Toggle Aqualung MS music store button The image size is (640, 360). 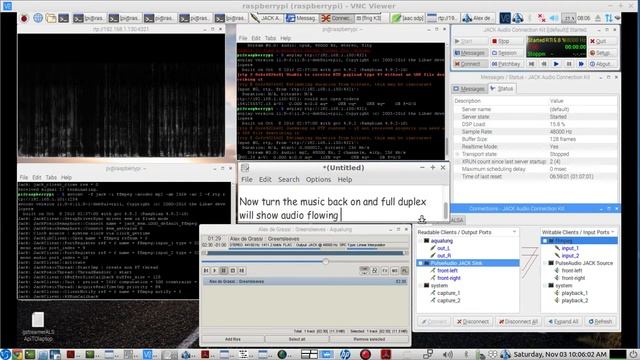pyautogui.click(x=394, y=271)
